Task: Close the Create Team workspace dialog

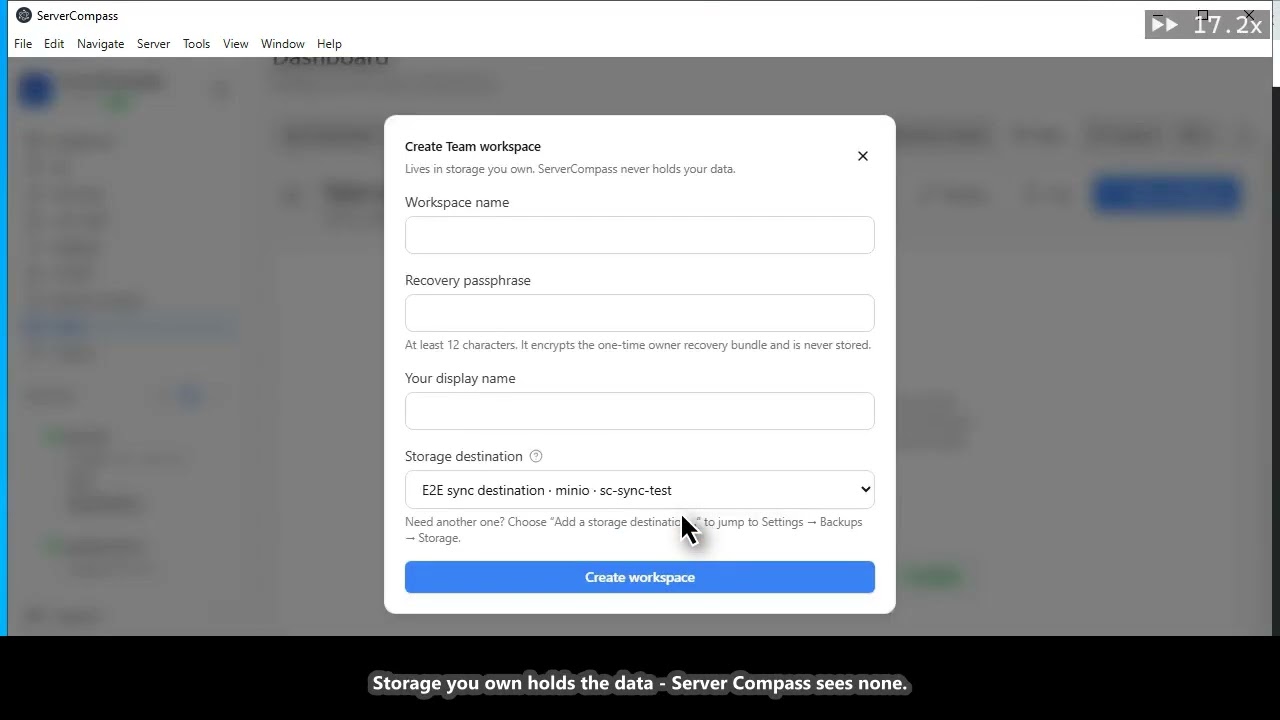Action: pos(862,156)
